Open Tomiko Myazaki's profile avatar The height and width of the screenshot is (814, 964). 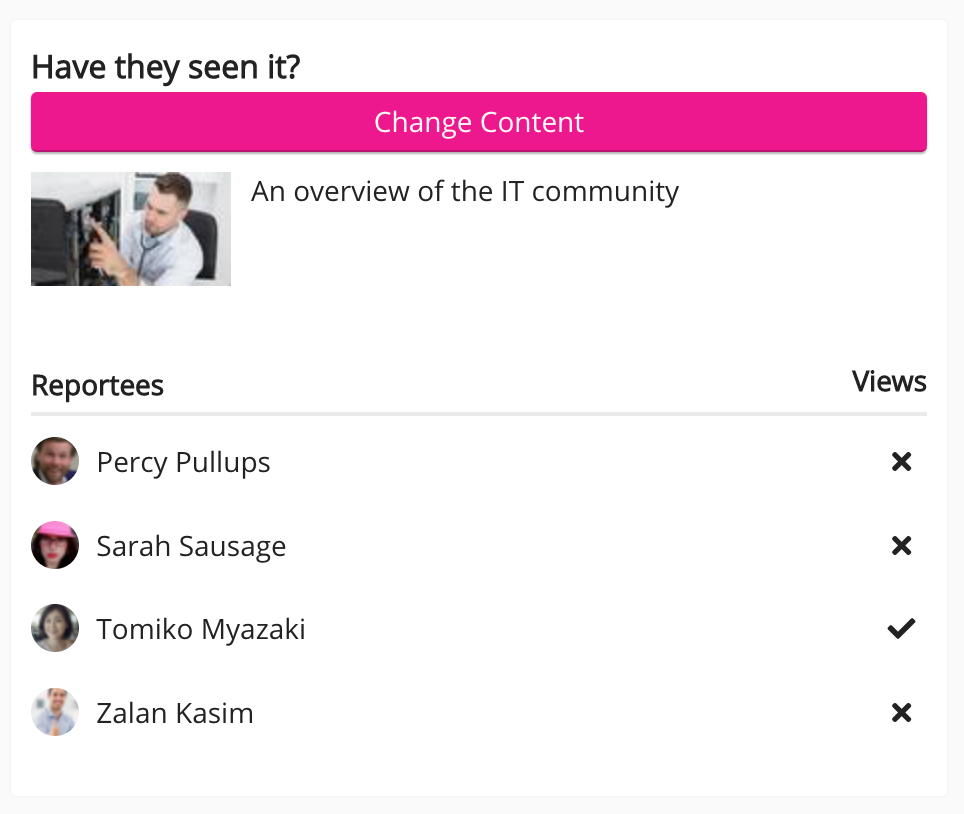click(55, 627)
